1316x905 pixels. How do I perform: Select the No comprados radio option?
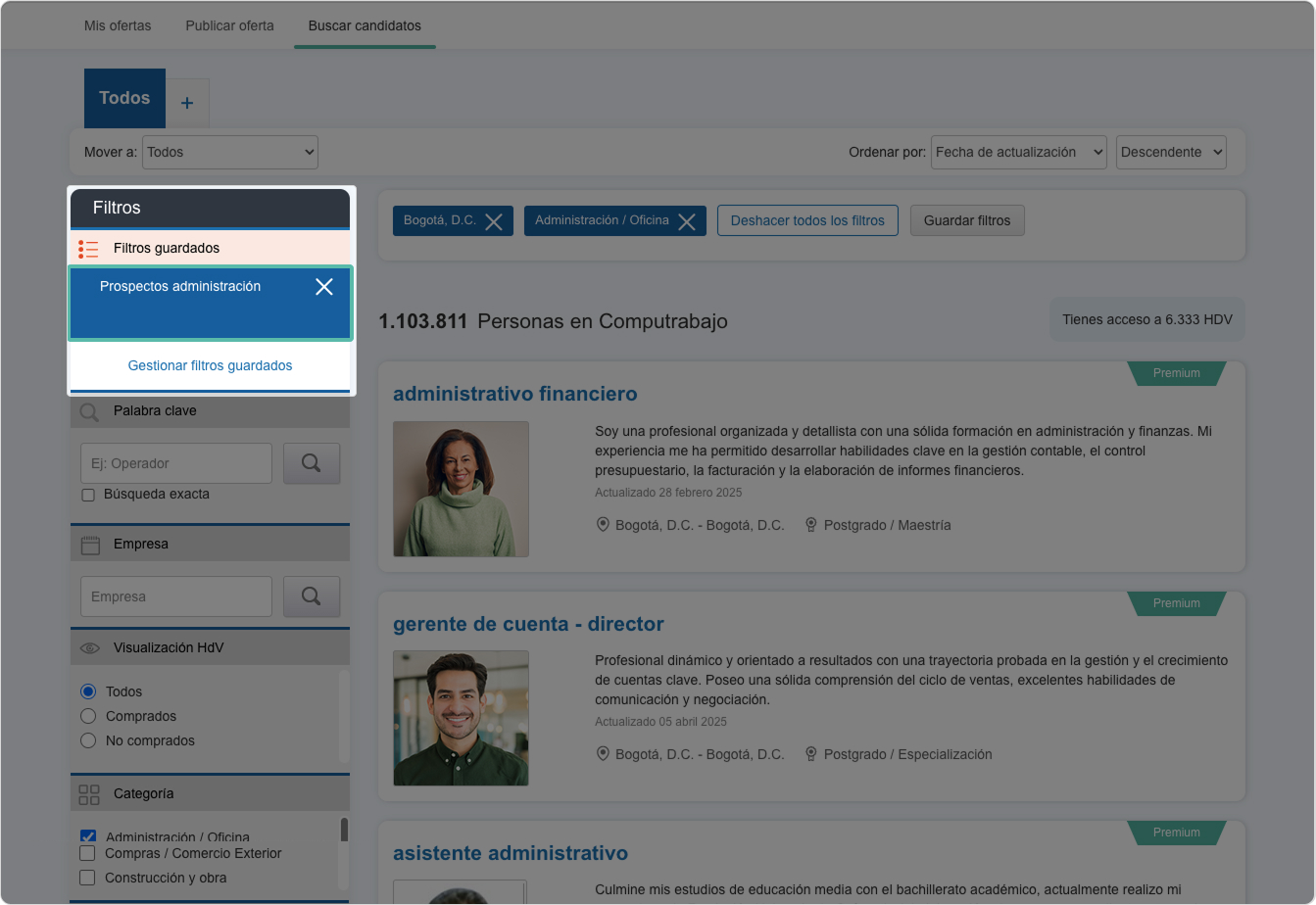(x=88, y=740)
